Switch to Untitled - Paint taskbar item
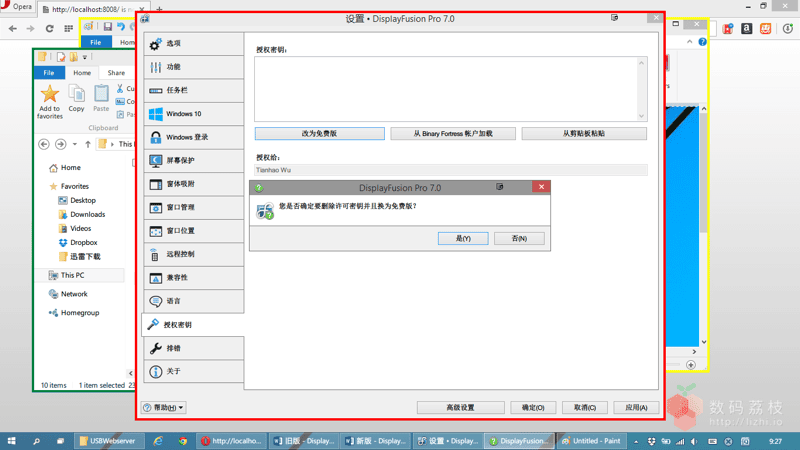The width and height of the screenshot is (800, 450). (x=592, y=441)
